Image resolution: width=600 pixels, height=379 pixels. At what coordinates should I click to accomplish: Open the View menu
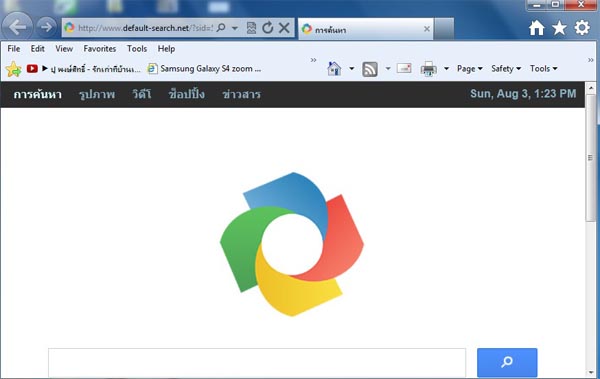coord(64,49)
